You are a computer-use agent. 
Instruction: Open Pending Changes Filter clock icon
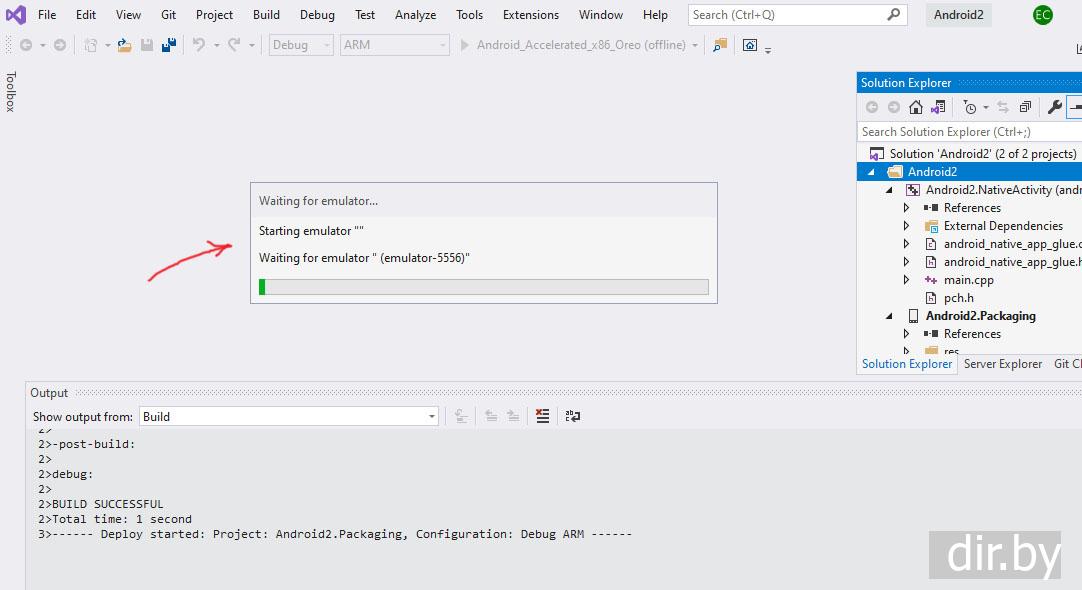(969, 107)
